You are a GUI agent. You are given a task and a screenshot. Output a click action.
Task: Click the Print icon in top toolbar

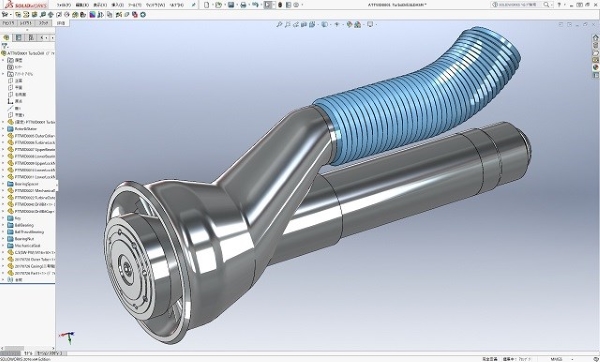click(243, 5)
